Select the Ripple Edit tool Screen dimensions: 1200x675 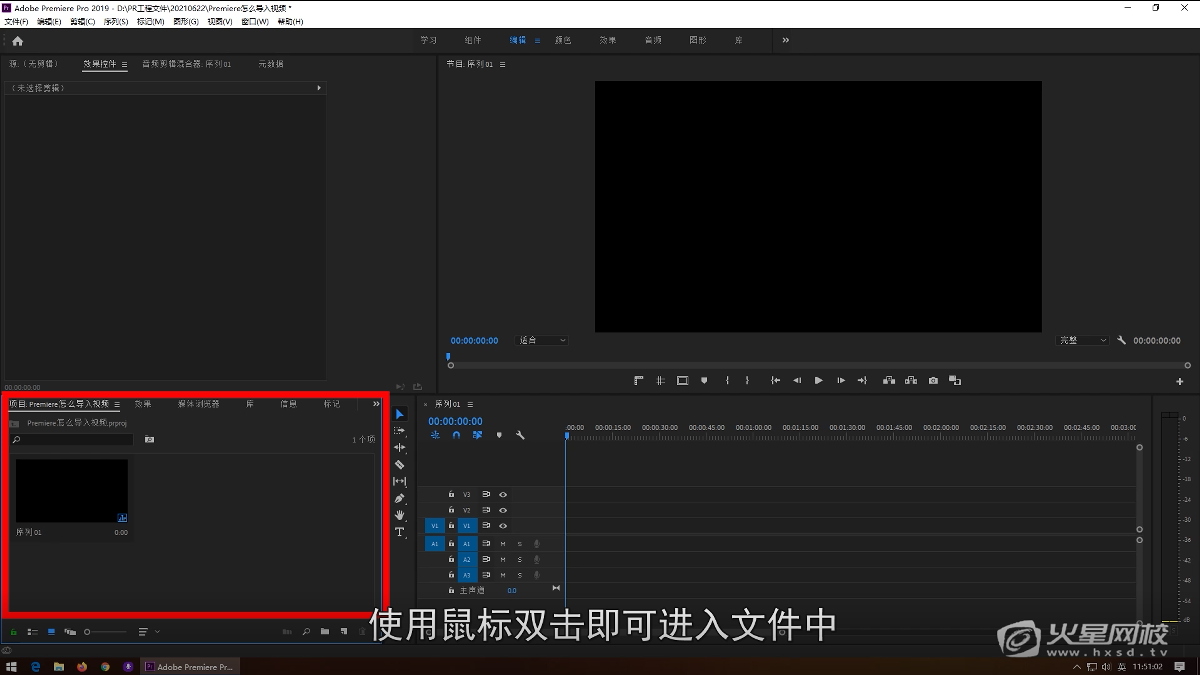coord(400,448)
